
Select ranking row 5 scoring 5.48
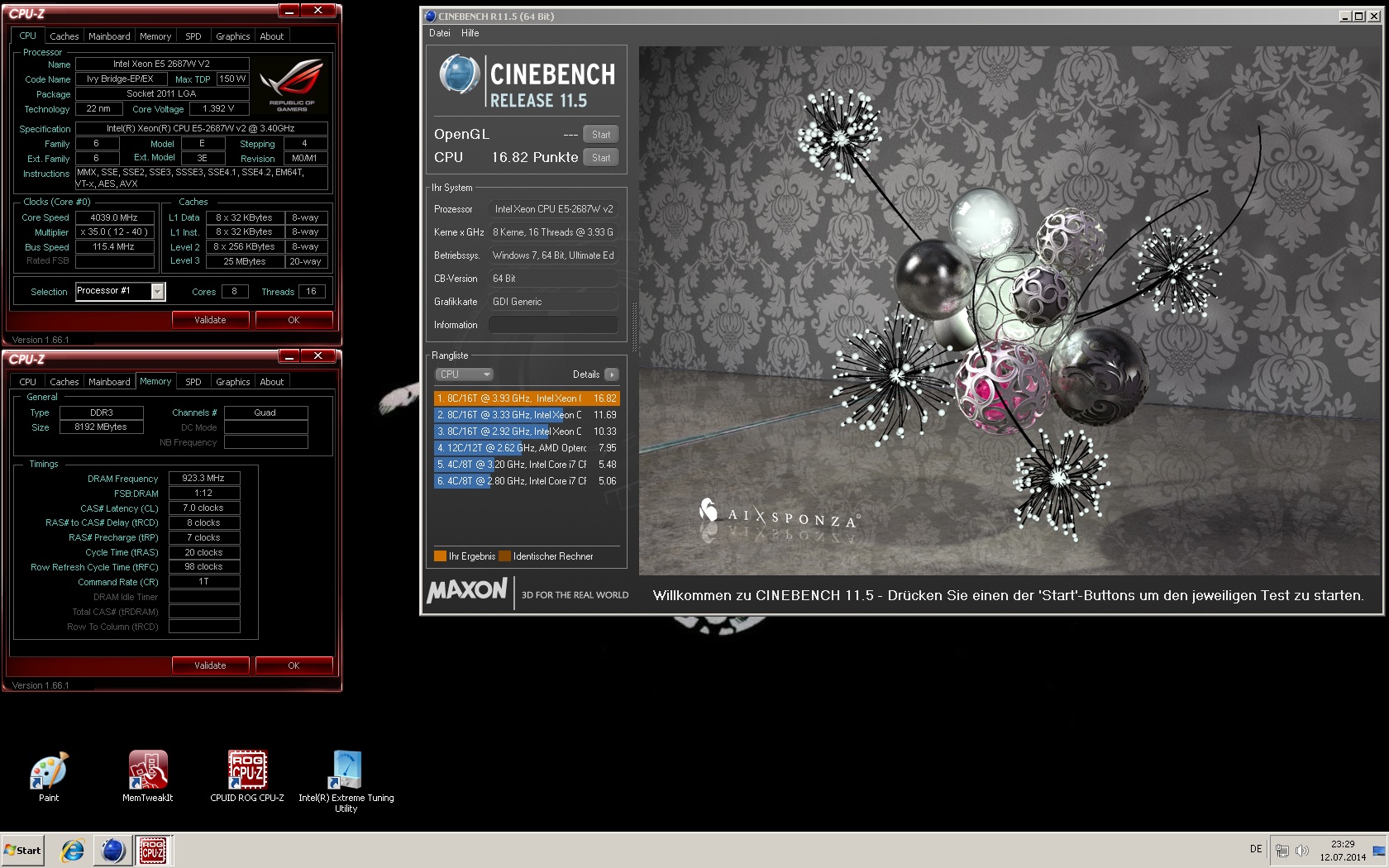click(527, 465)
